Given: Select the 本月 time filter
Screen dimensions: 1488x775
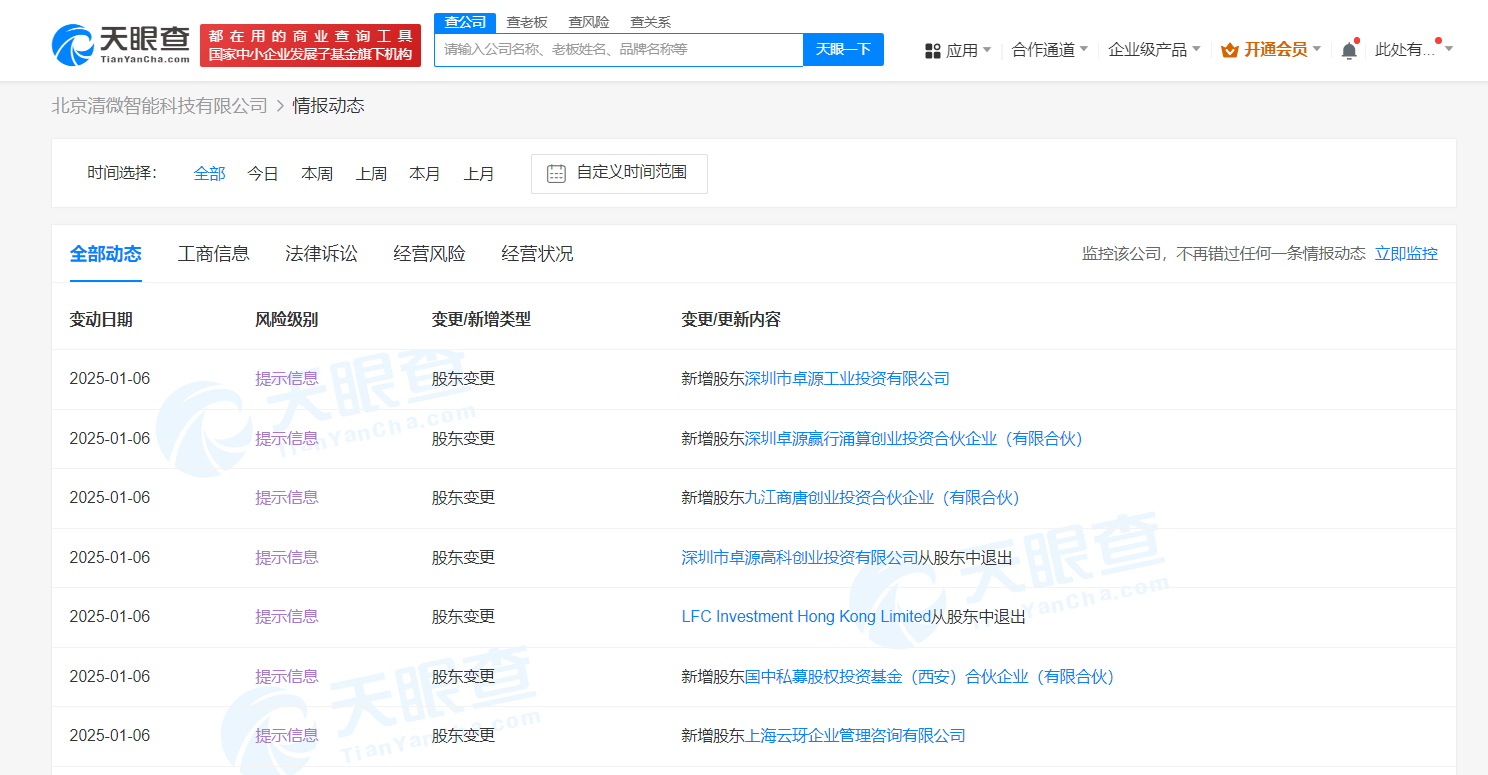Looking at the screenshot, I should [x=425, y=173].
